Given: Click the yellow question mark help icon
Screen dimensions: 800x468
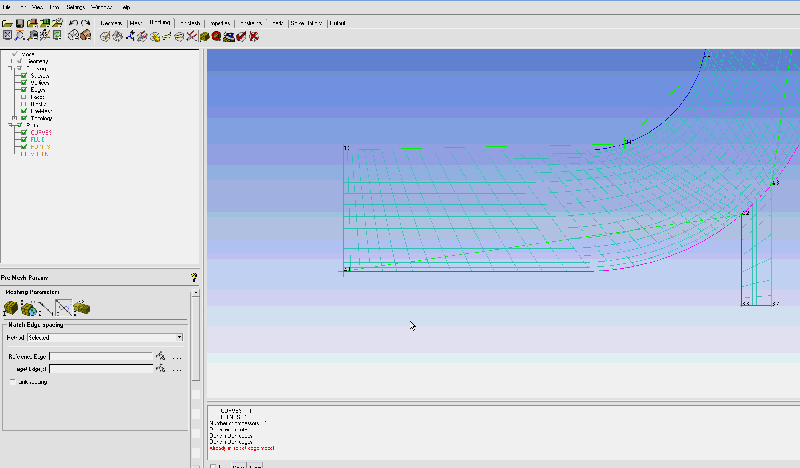Looking at the screenshot, I should (193, 277).
